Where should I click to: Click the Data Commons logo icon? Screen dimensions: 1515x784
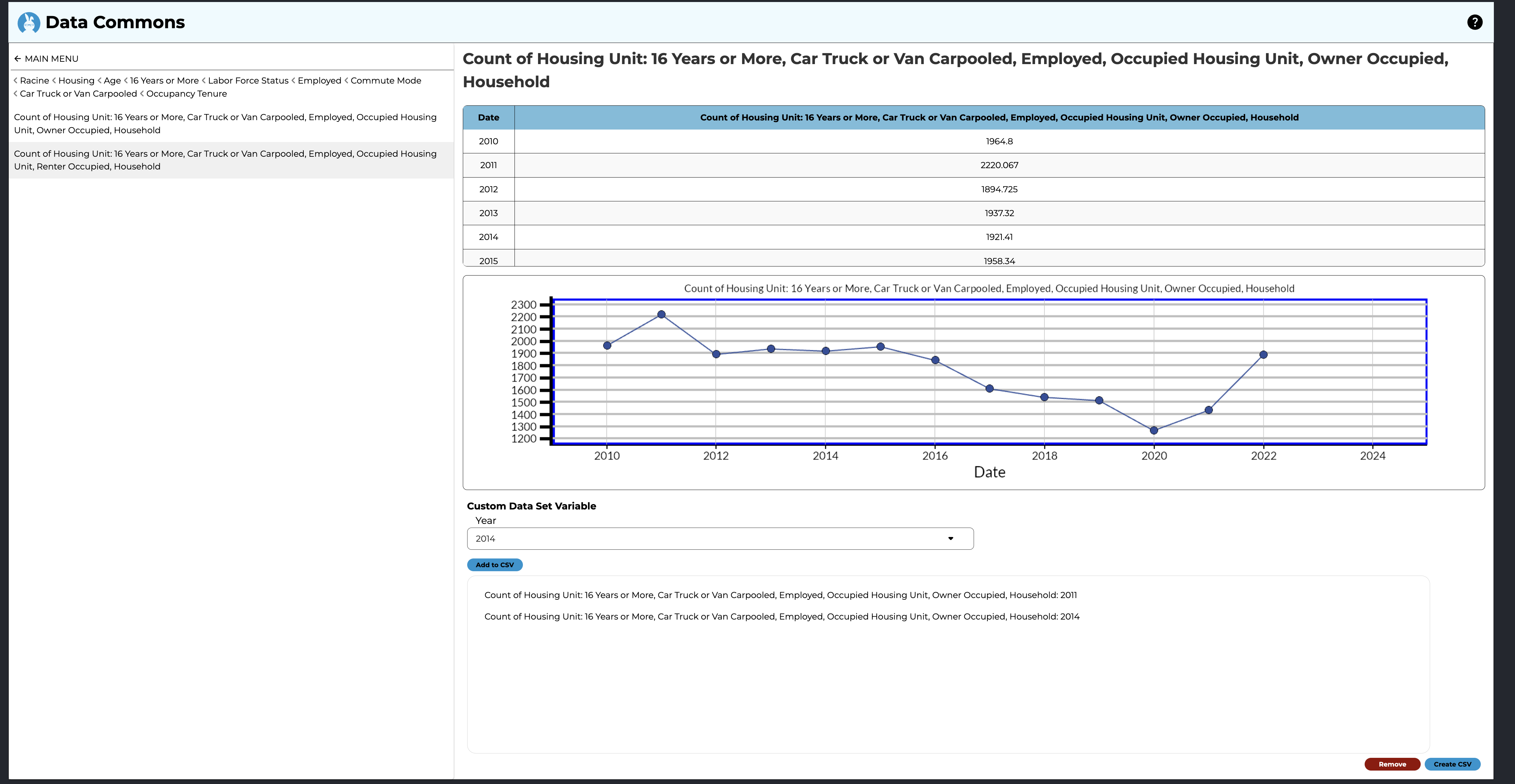(28, 22)
